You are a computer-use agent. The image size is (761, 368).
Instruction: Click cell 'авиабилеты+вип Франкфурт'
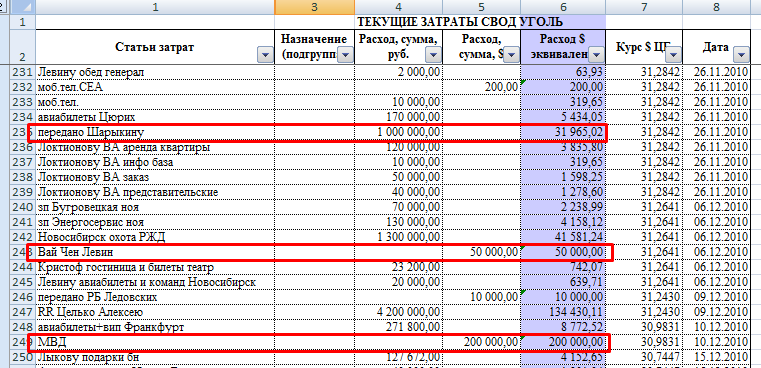coord(155,327)
